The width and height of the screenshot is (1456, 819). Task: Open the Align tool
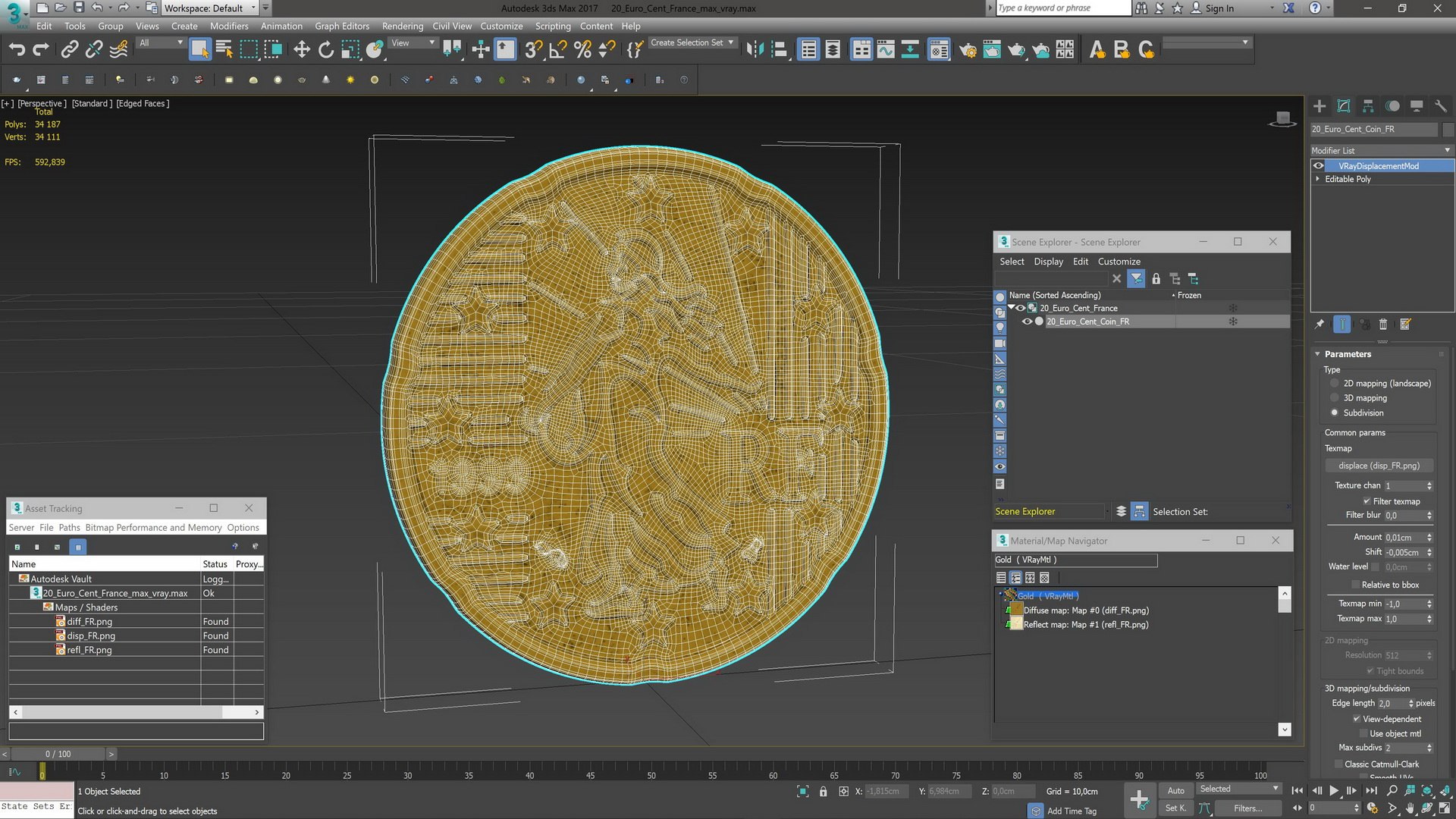779,50
